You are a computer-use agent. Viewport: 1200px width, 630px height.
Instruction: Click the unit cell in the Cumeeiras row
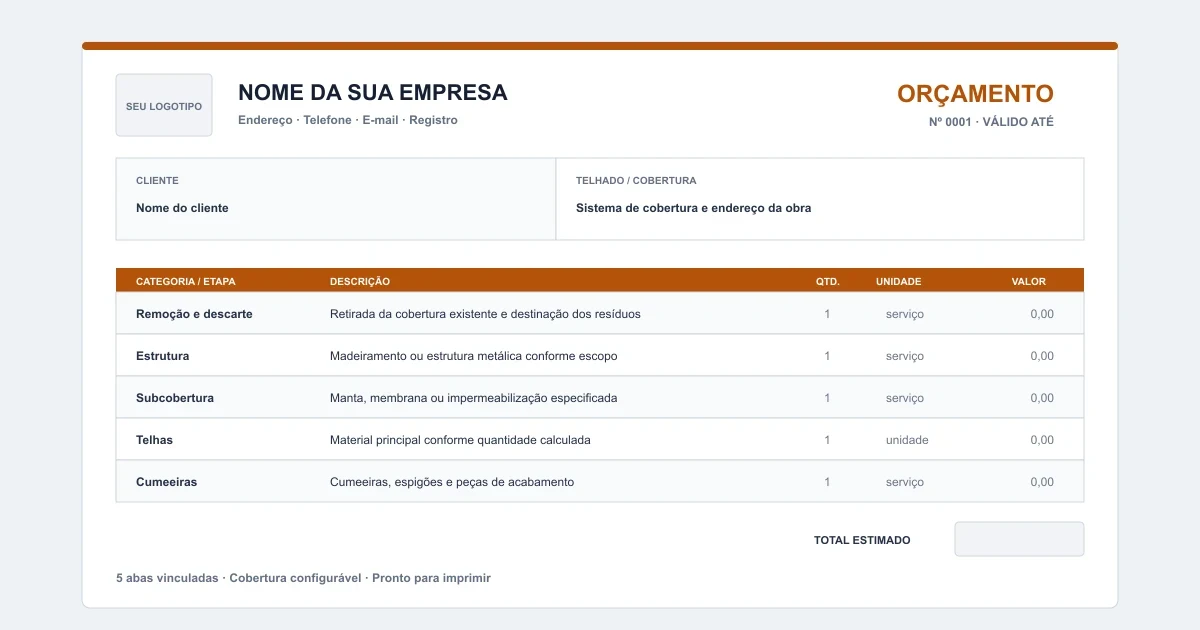pyautogui.click(x=905, y=482)
